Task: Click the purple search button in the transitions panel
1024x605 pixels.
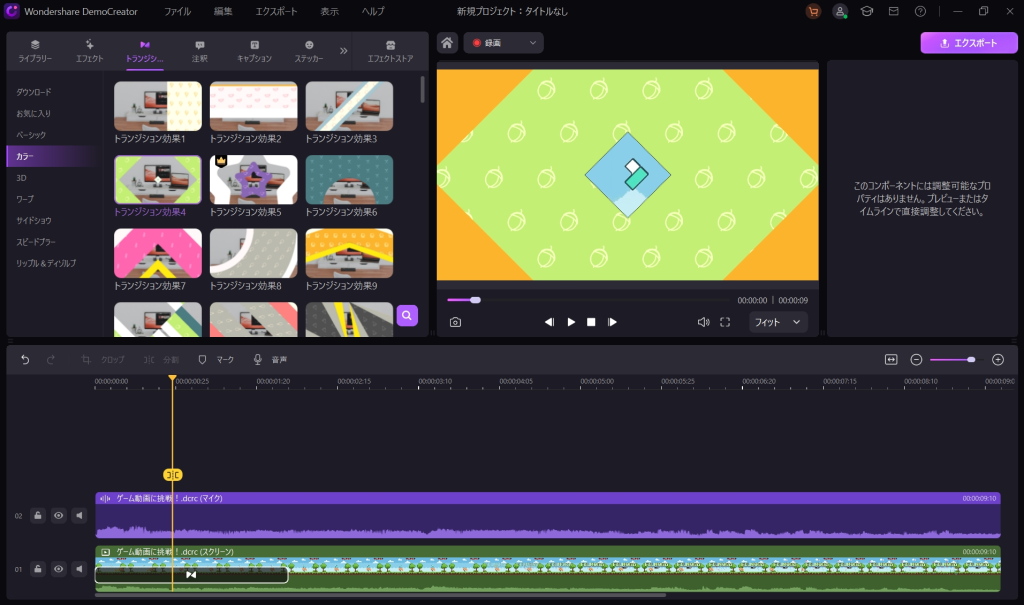Action: point(407,316)
